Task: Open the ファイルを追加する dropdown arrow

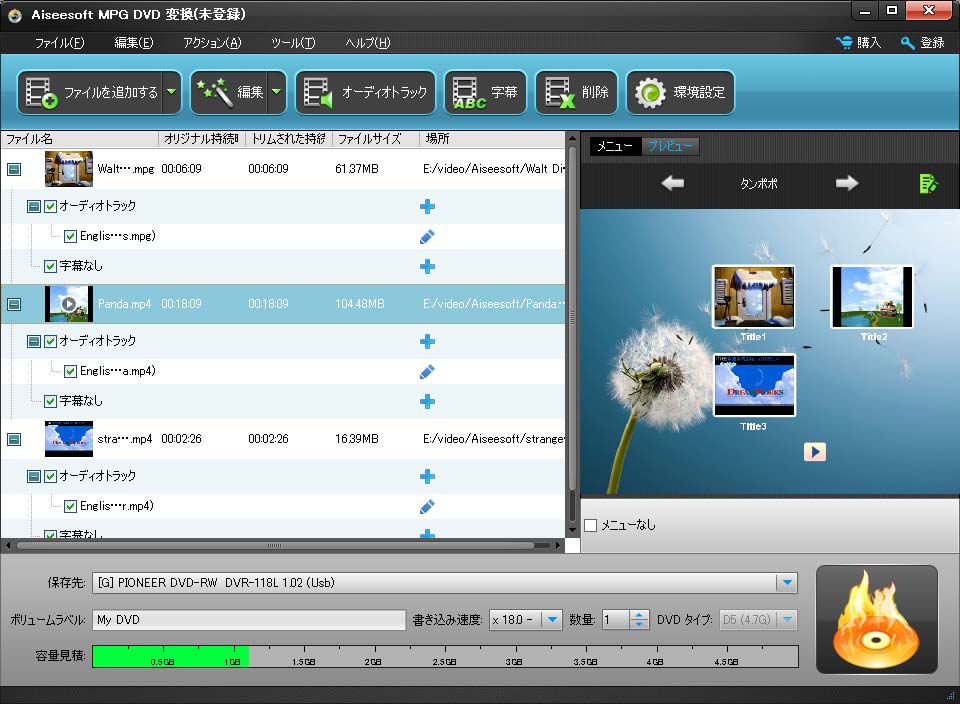Action: click(x=172, y=93)
